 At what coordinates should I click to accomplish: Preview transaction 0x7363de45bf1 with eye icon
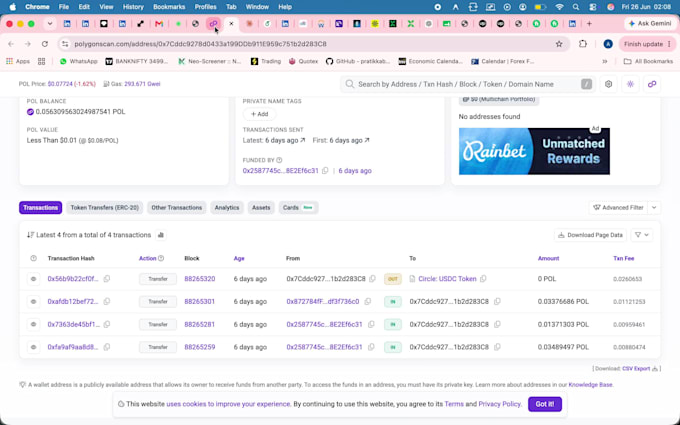pyautogui.click(x=33, y=324)
